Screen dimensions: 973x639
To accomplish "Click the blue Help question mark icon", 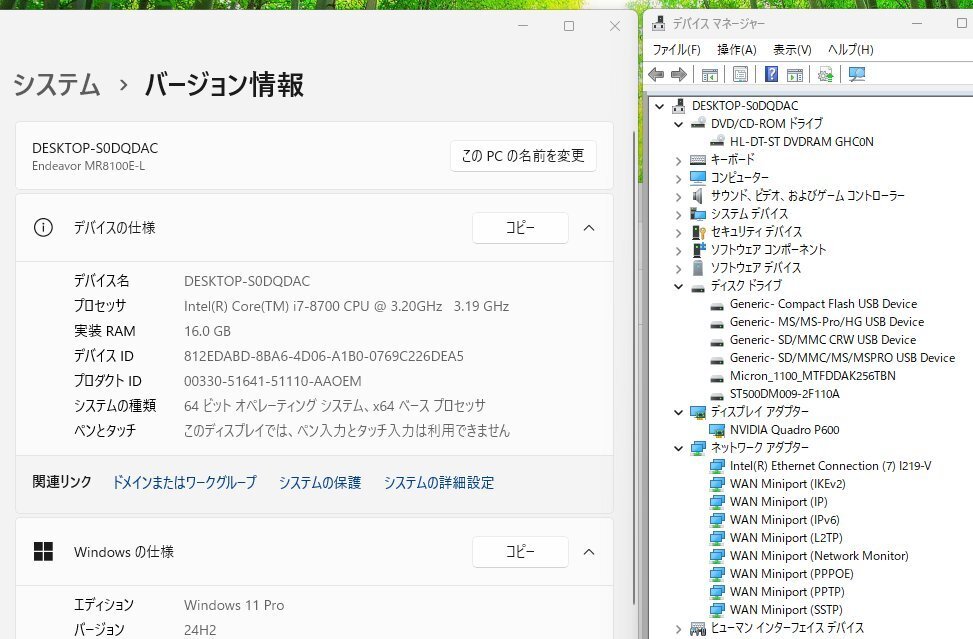I will (772, 74).
